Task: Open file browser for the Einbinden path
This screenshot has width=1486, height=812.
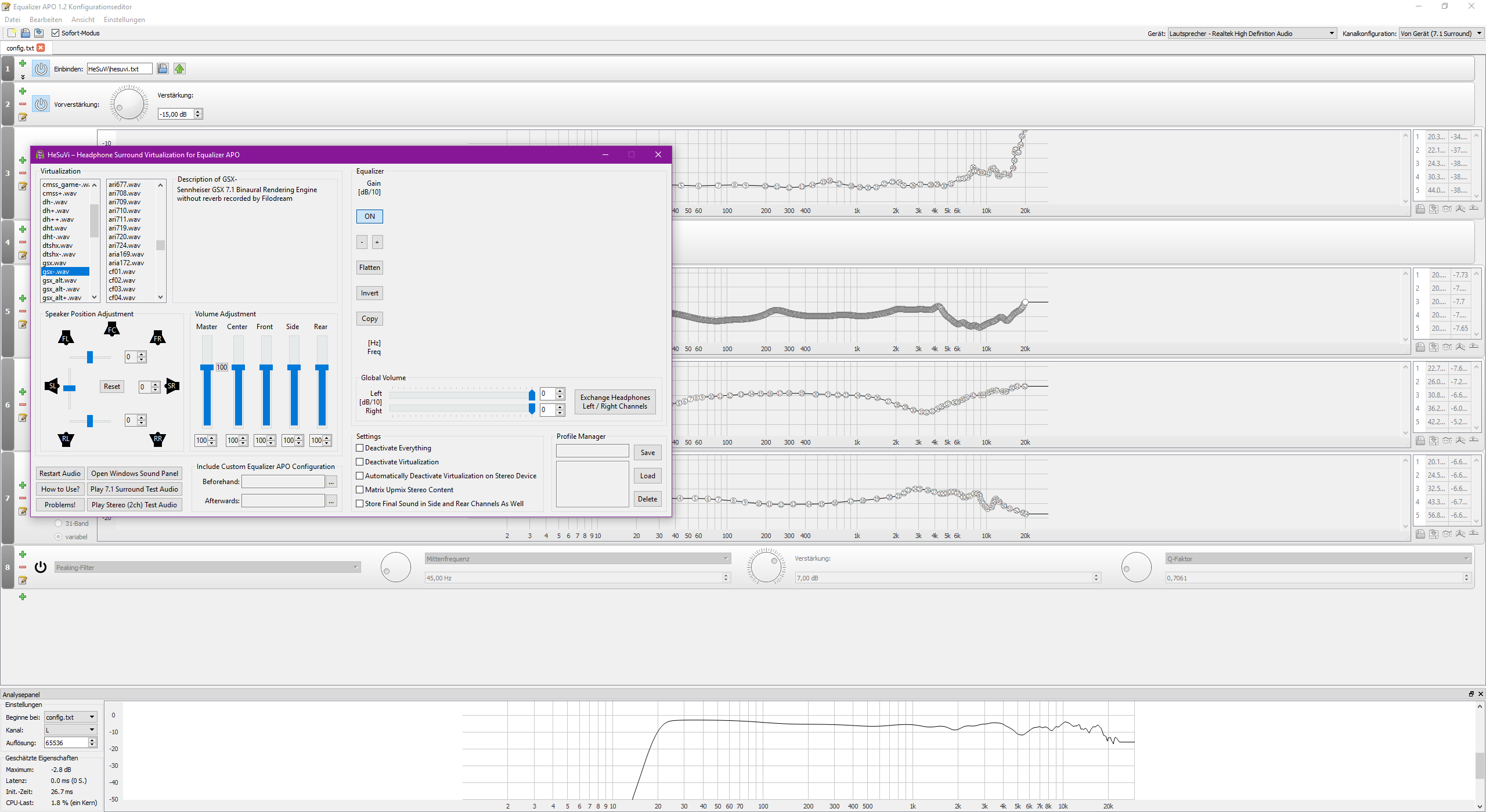Action: tap(163, 69)
